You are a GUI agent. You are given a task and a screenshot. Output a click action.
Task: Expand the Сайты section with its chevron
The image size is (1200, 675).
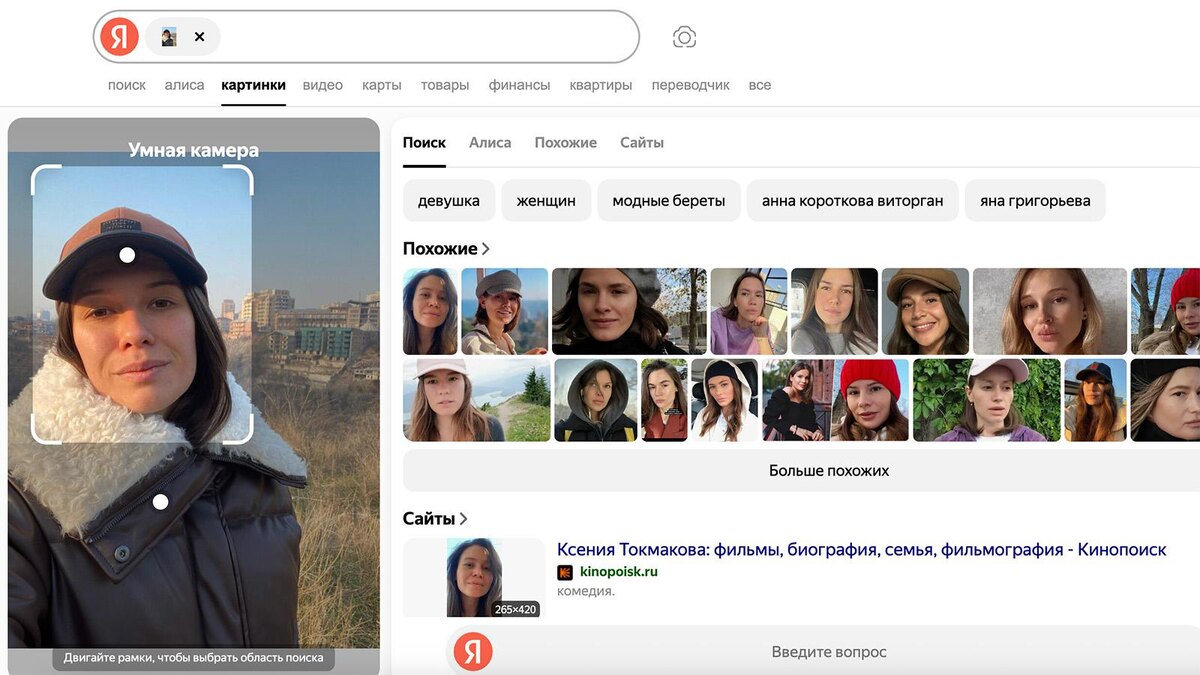click(x=463, y=518)
